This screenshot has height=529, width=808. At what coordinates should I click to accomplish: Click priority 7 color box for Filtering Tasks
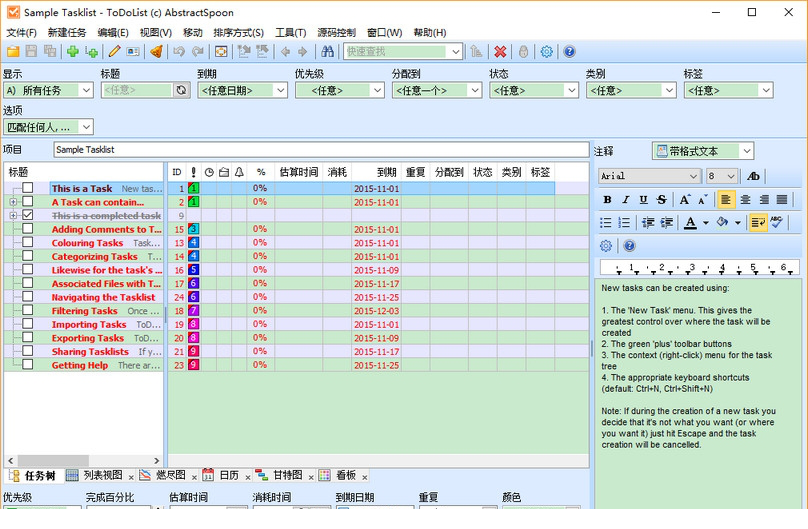pos(193,310)
